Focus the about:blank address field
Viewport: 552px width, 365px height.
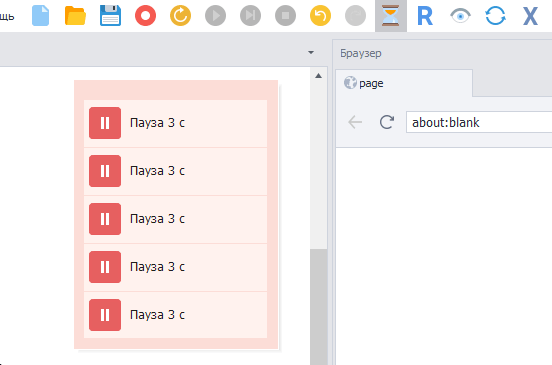[x=479, y=122]
